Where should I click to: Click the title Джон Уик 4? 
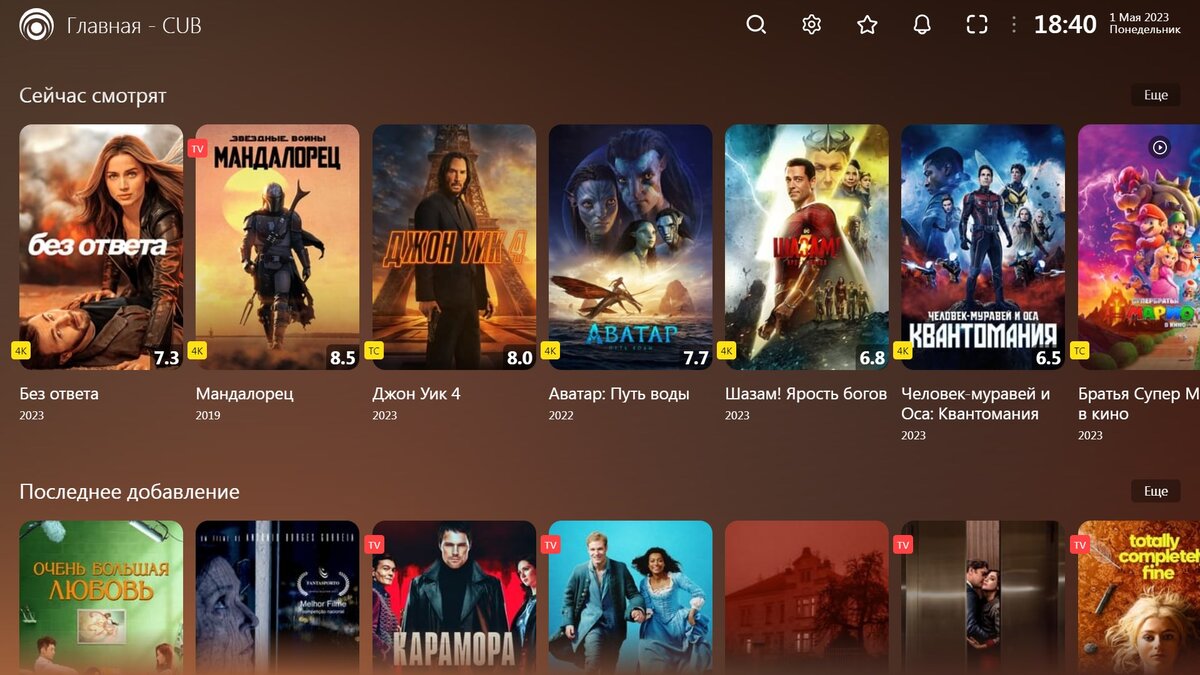click(416, 394)
